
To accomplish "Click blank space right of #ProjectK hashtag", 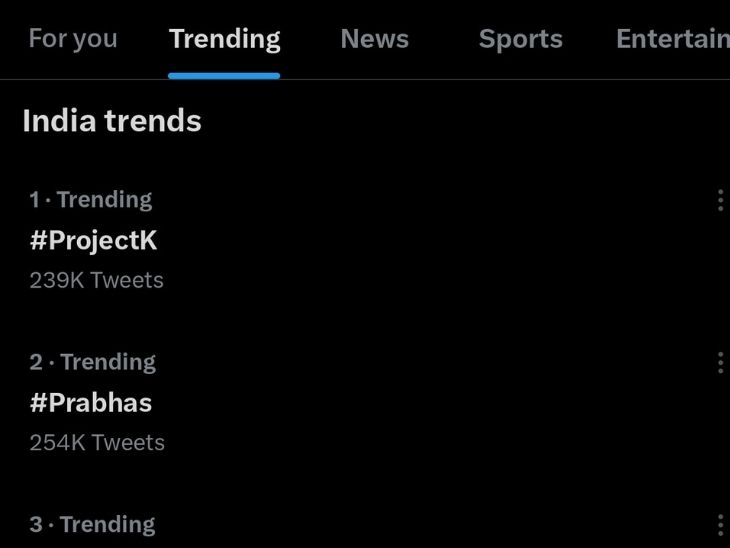I will coord(430,241).
